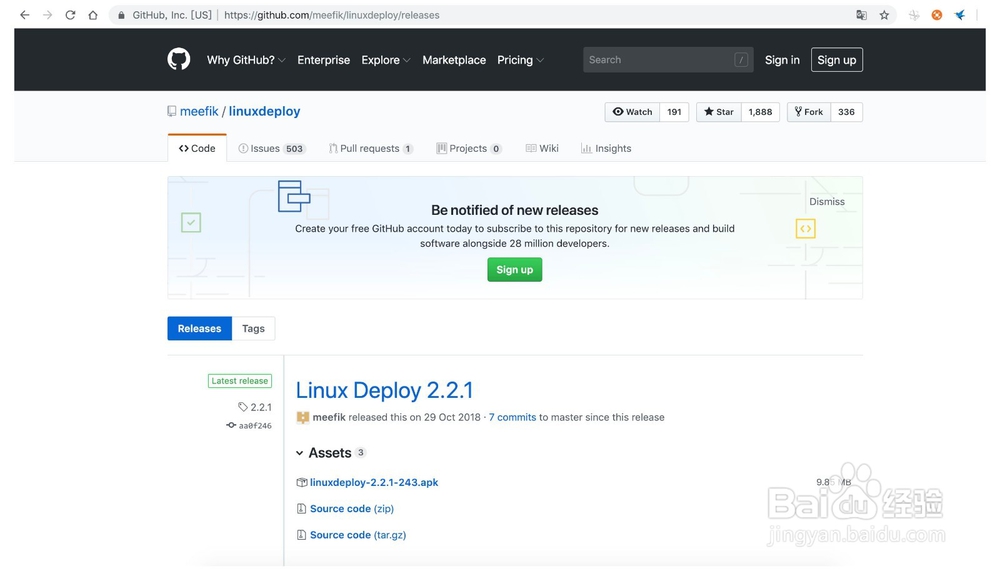
Task: Switch to the Code tab
Action: pos(197,148)
